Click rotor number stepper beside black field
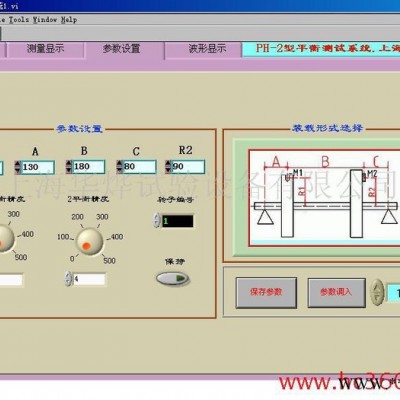The image size is (400, 400). click(x=157, y=220)
